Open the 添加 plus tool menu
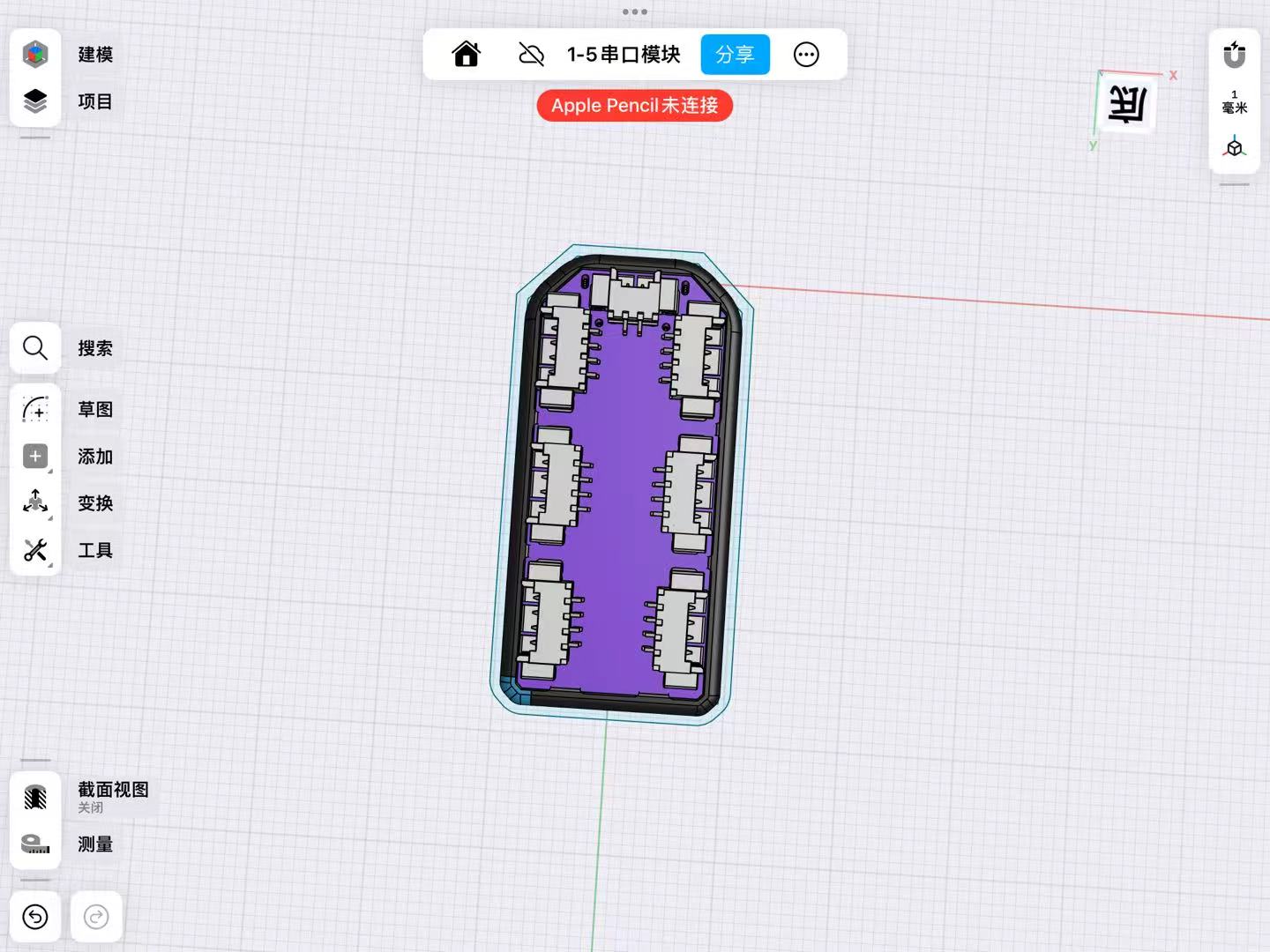Viewport: 1270px width, 952px height. pos(35,457)
